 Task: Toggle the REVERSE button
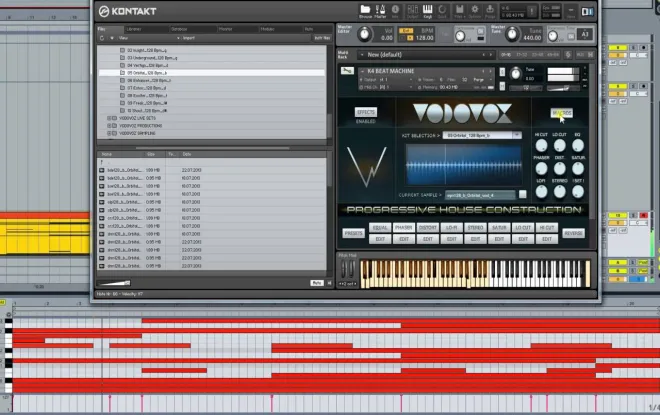[x=573, y=233]
